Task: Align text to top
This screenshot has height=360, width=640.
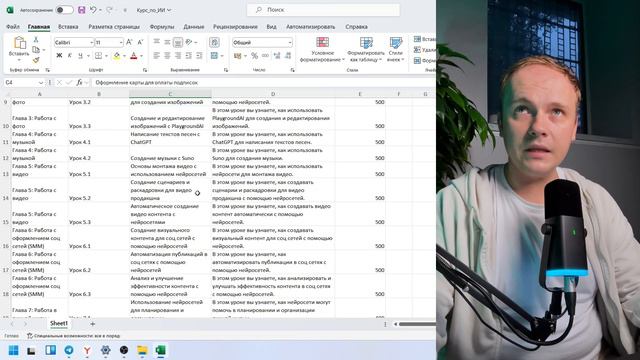Action: click(x=157, y=42)
